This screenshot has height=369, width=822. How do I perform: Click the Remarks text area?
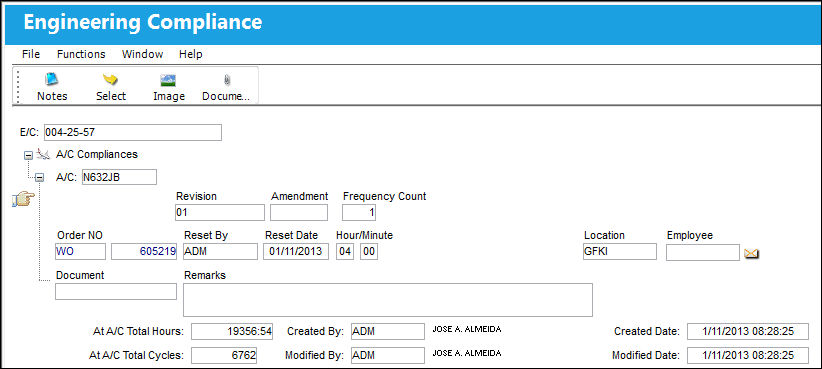388,300
